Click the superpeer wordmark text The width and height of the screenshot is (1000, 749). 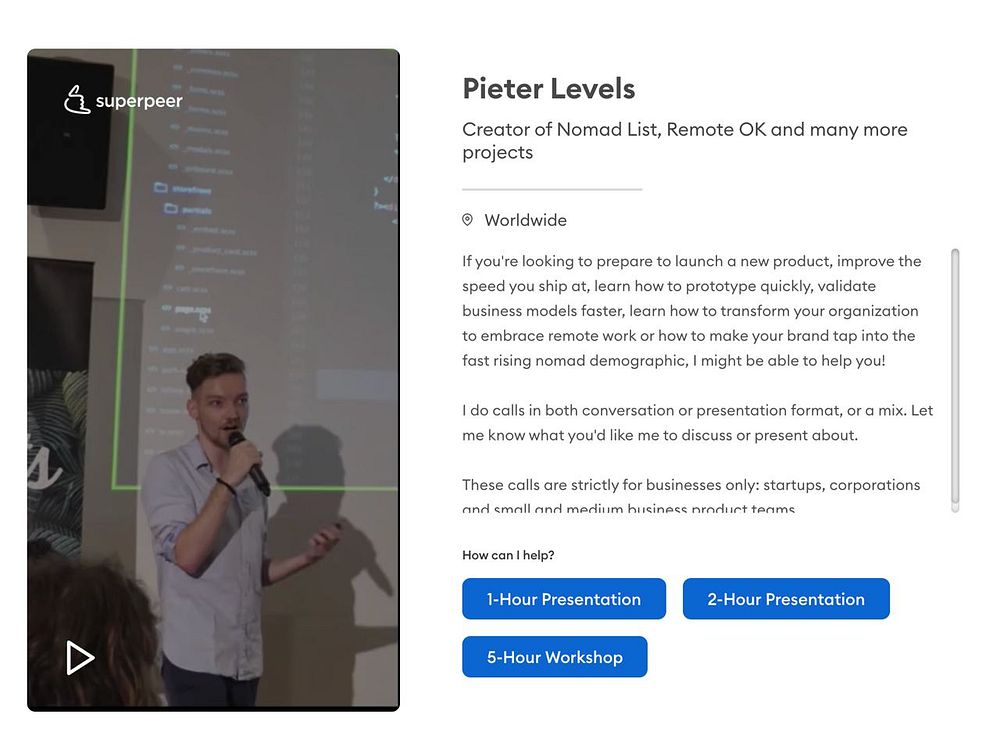pos(139,101)
